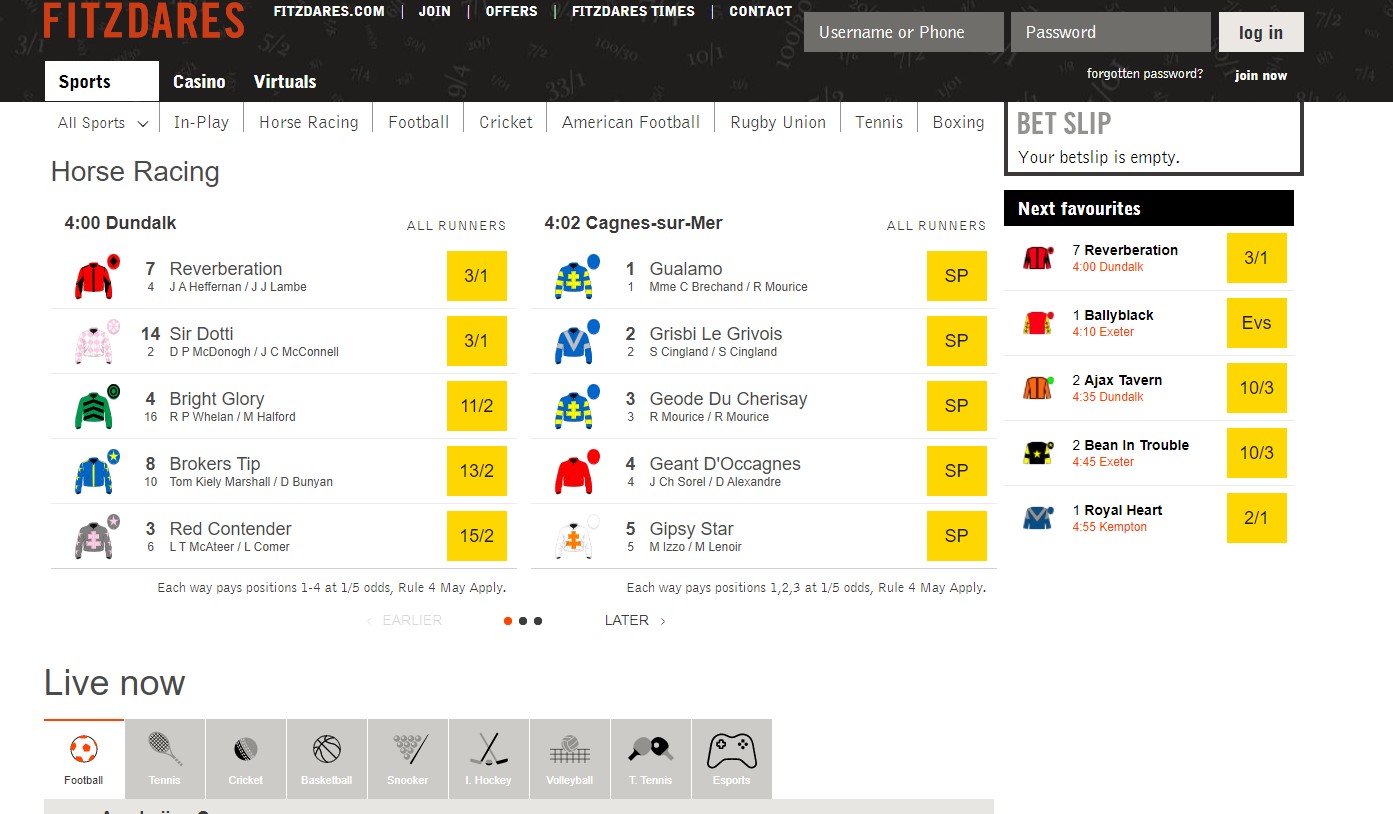This screenshot has height=814, width=1393.
Task: Bet on Red Contender at 15/2
Action: tap(477, 536)
